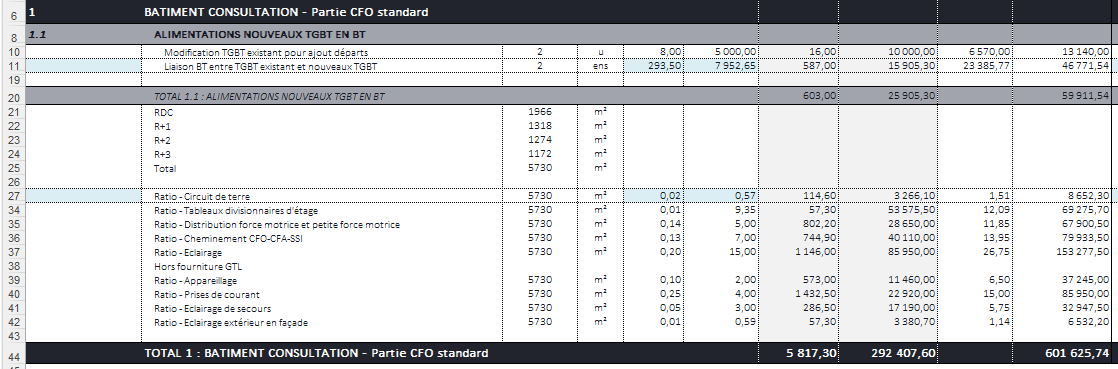The width and height of the screenshot is (1118, 369).
Task: Select row header 11
Action: tap(13, 66)
